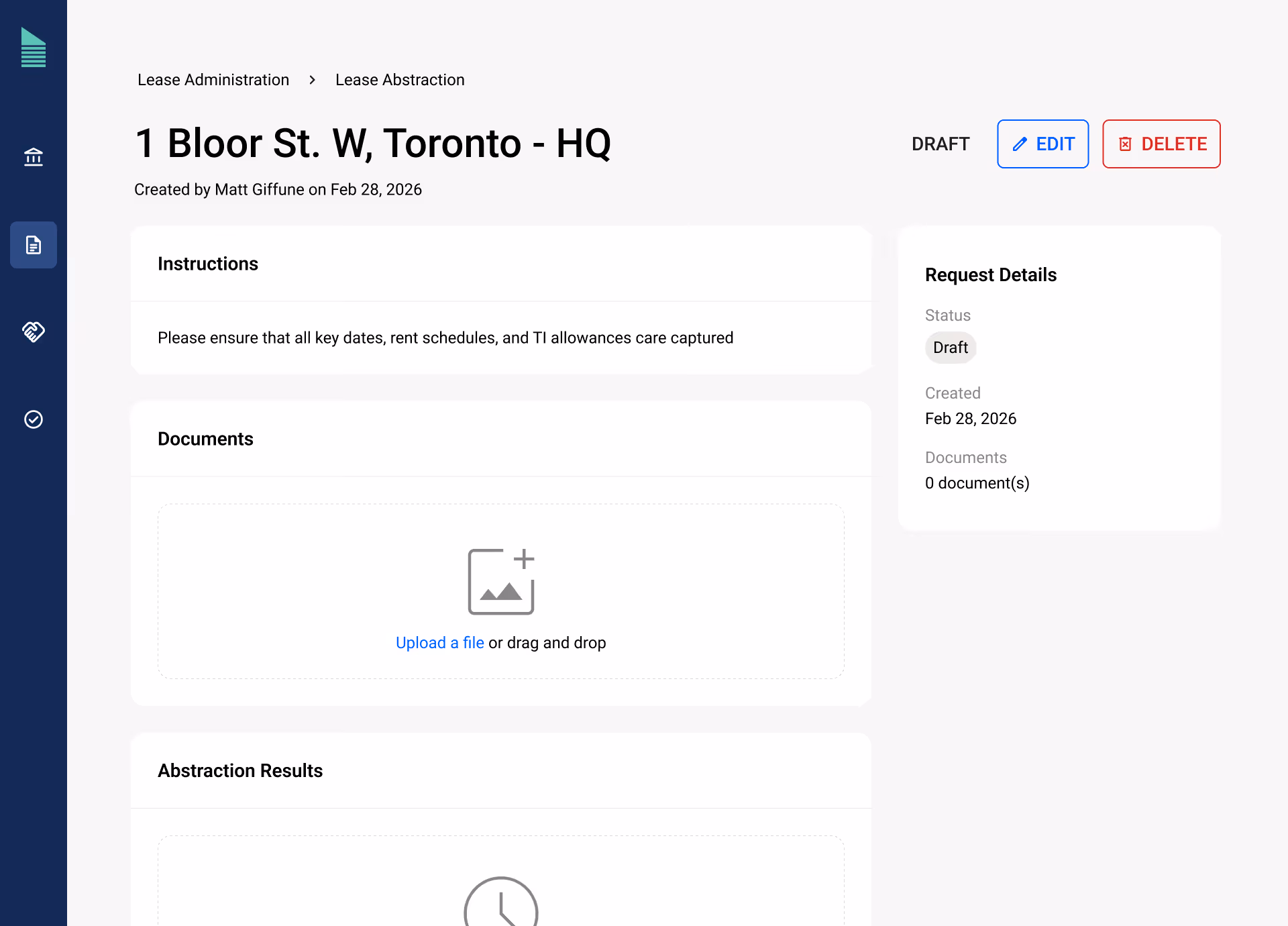
Task: Open the checkmark circle sidebar icon
Action: pos(34,419)
